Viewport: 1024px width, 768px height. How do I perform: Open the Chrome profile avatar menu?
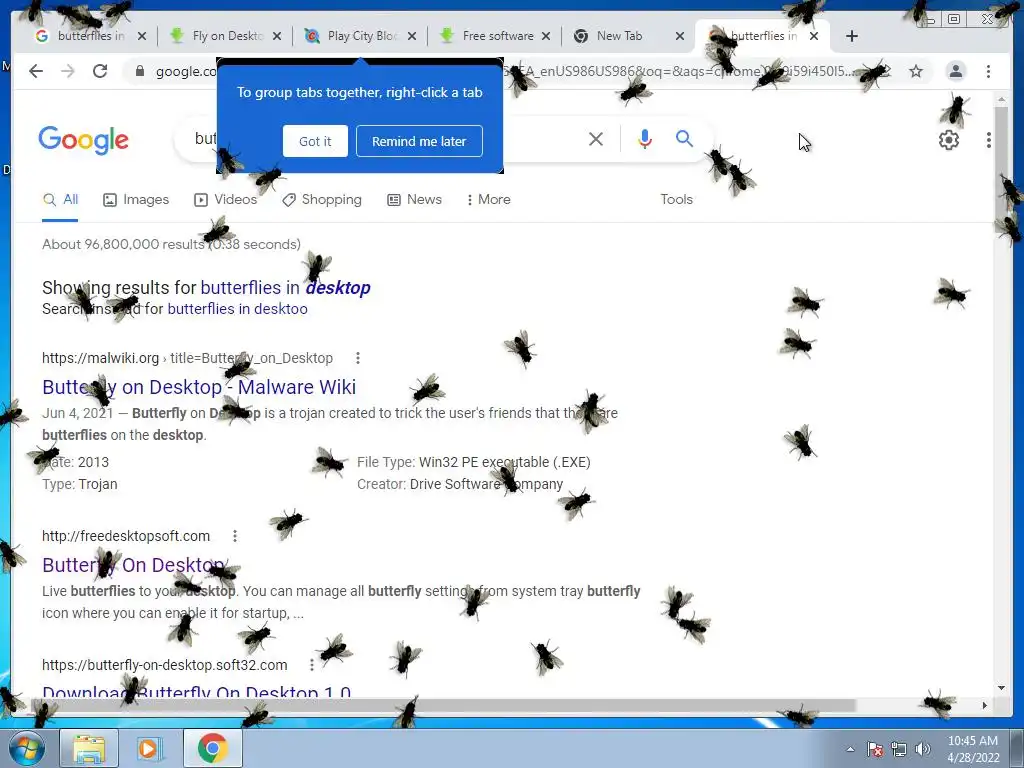[x=955, y=71]
